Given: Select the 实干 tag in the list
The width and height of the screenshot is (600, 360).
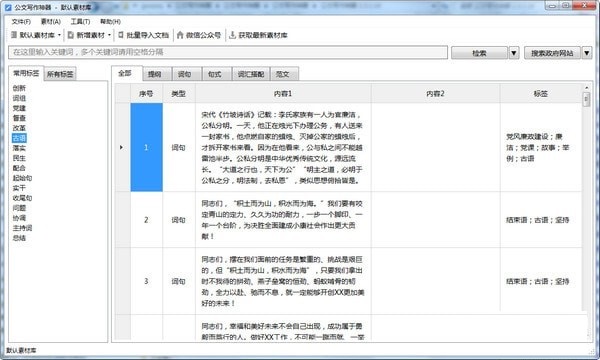Looking at the screenshot, I should coord(19,188).
